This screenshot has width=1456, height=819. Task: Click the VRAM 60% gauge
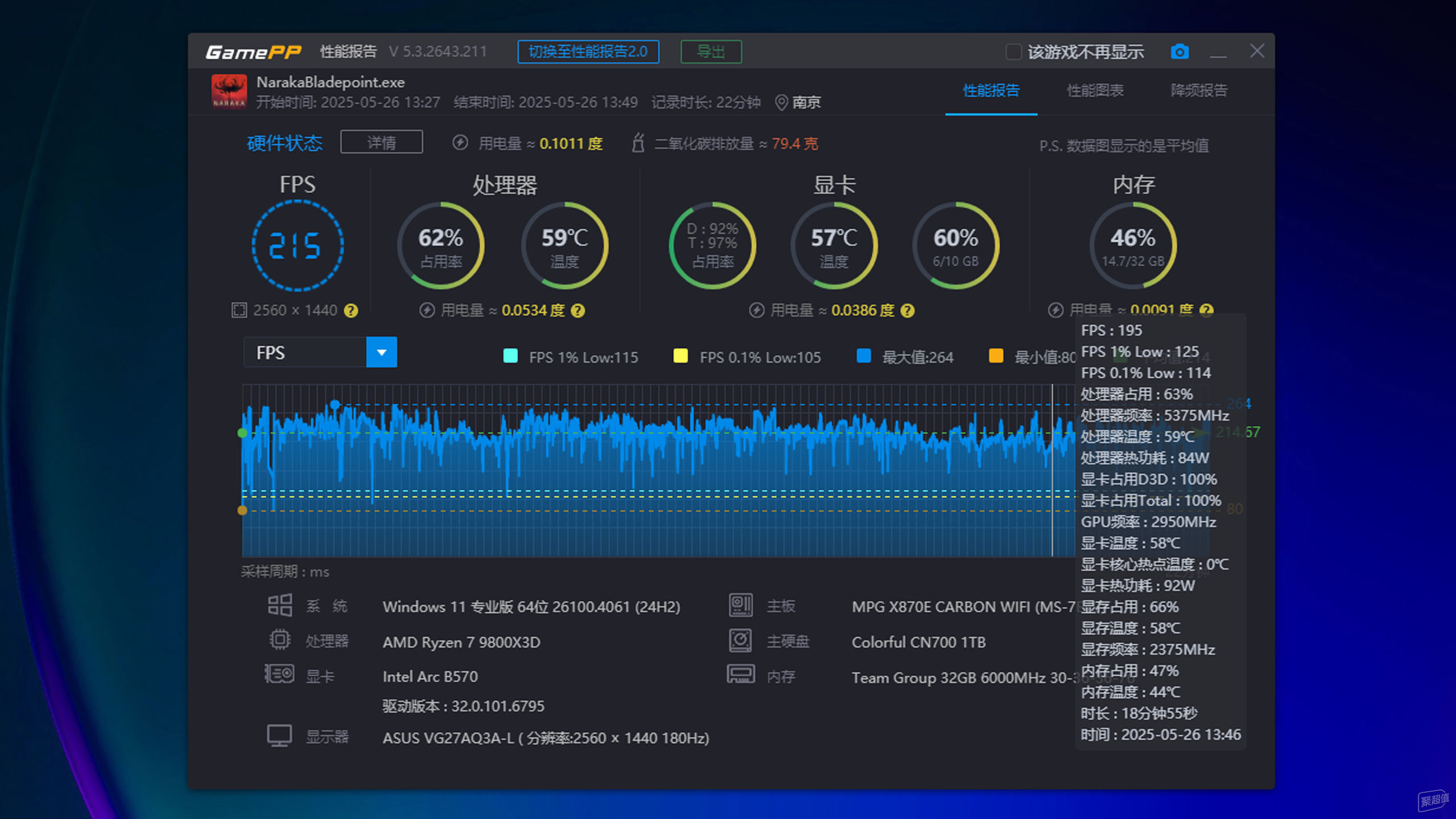click(x=956, y=245)
